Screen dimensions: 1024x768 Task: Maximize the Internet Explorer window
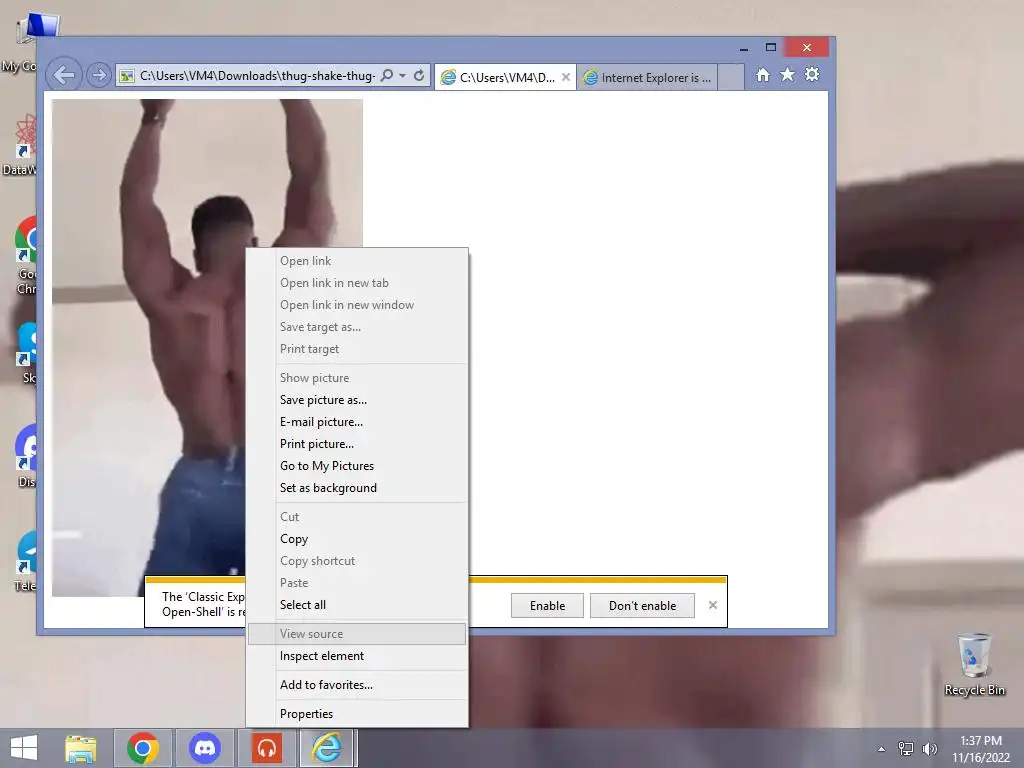(771, 48)
